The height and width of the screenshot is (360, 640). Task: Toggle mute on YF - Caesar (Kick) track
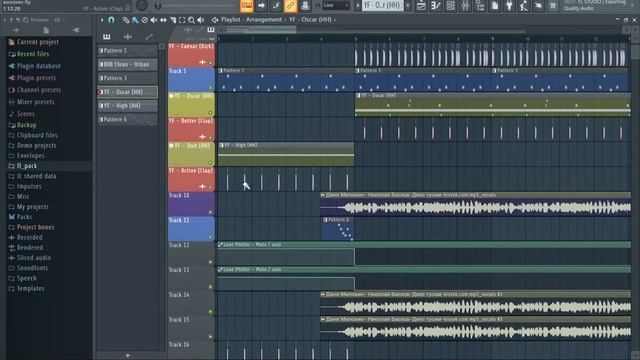point(211,63)
